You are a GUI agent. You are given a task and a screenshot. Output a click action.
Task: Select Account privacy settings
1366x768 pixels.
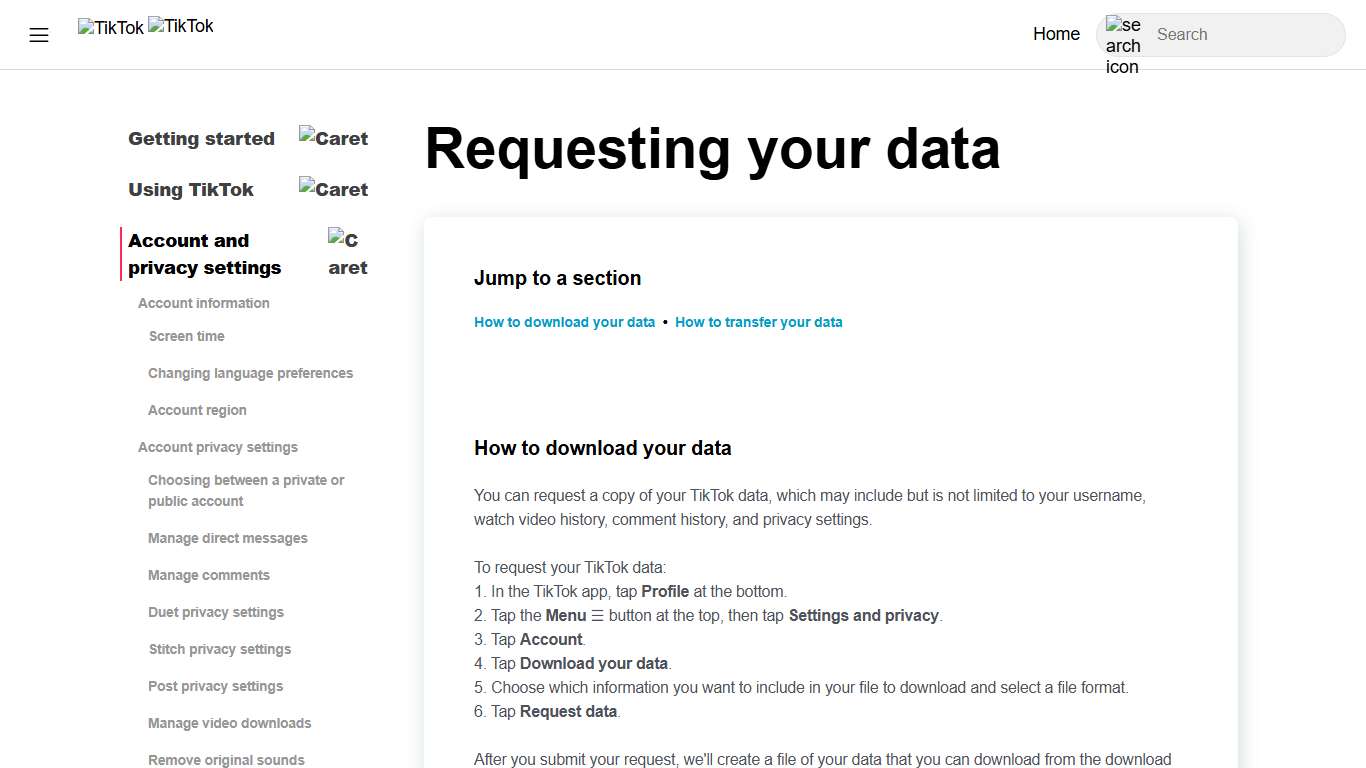[x=218, y=447]
